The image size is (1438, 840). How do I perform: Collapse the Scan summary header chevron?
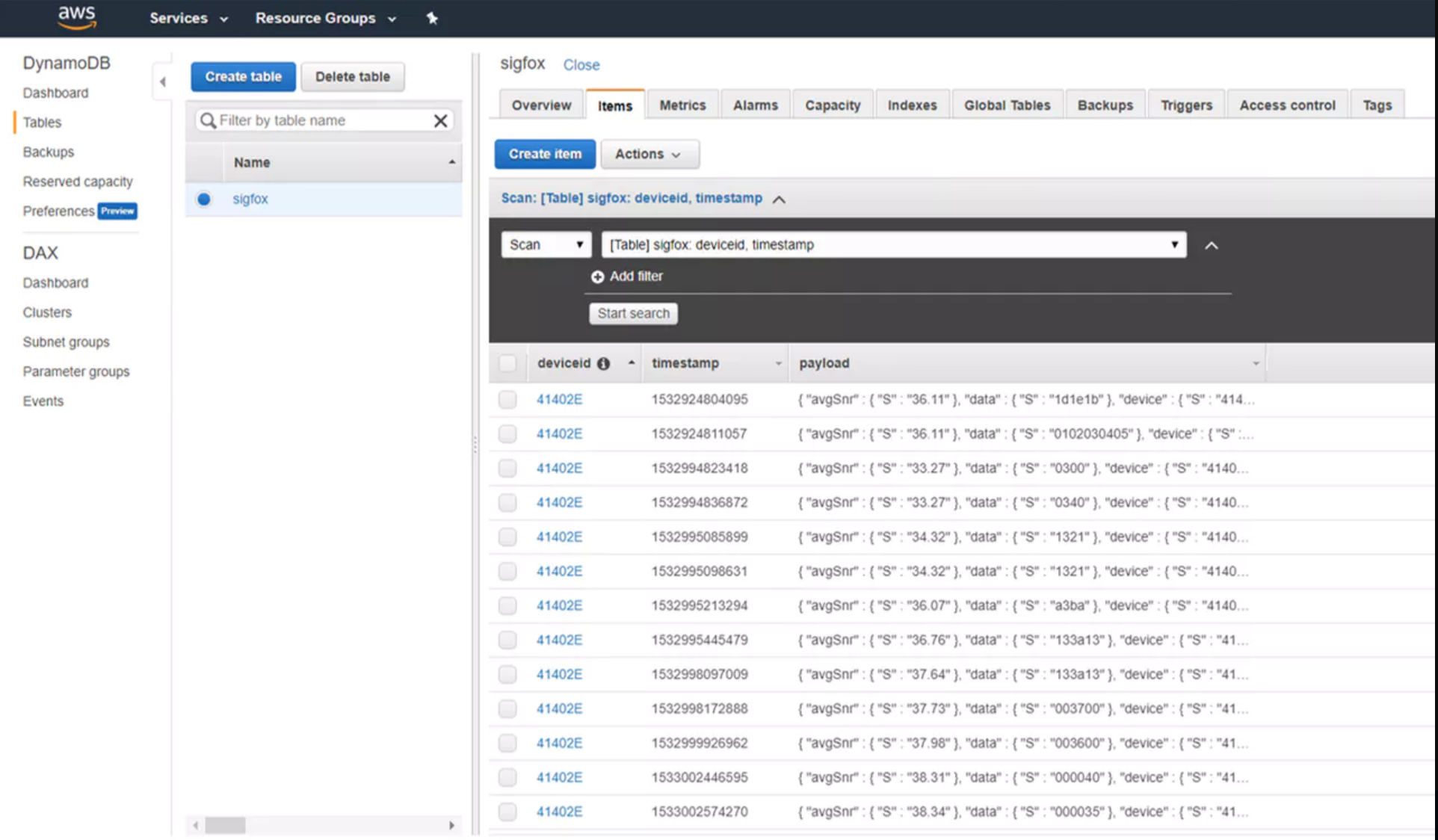[x=779, y=199]
